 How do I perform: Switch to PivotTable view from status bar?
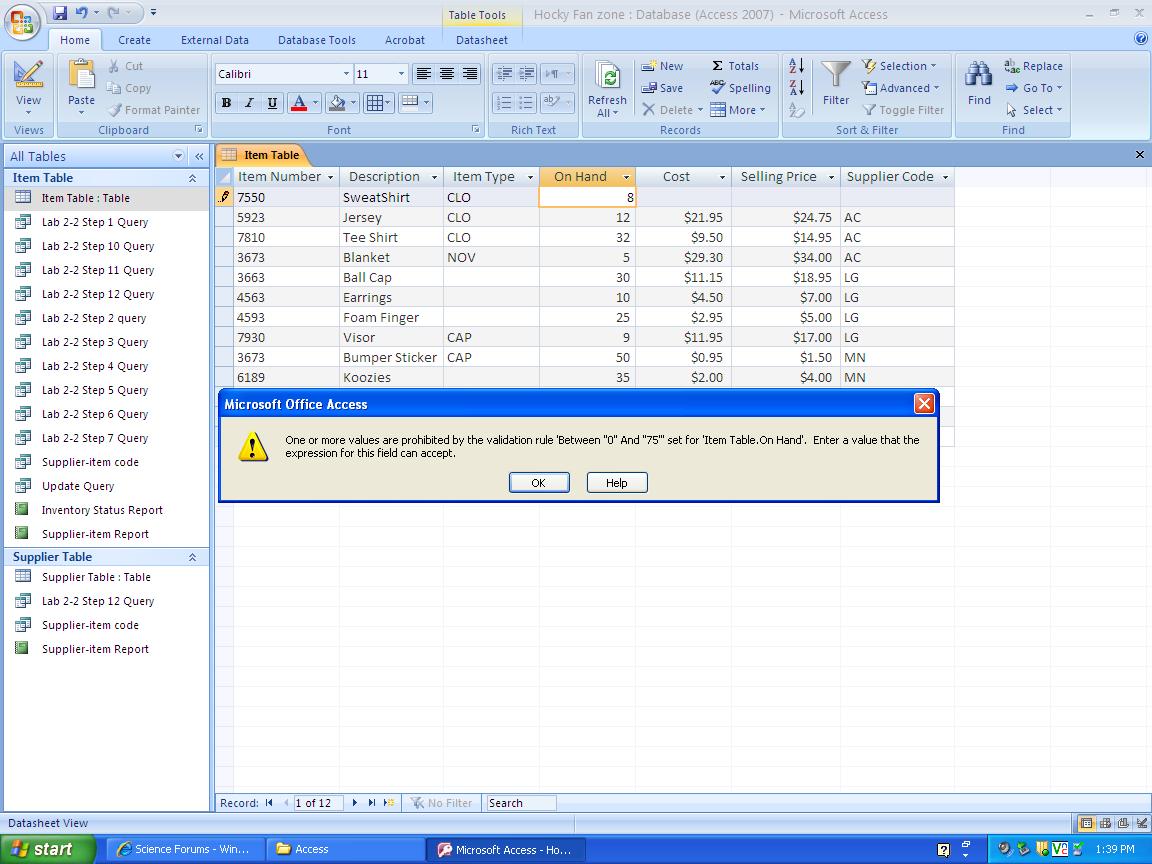[x=1104, y=823]
